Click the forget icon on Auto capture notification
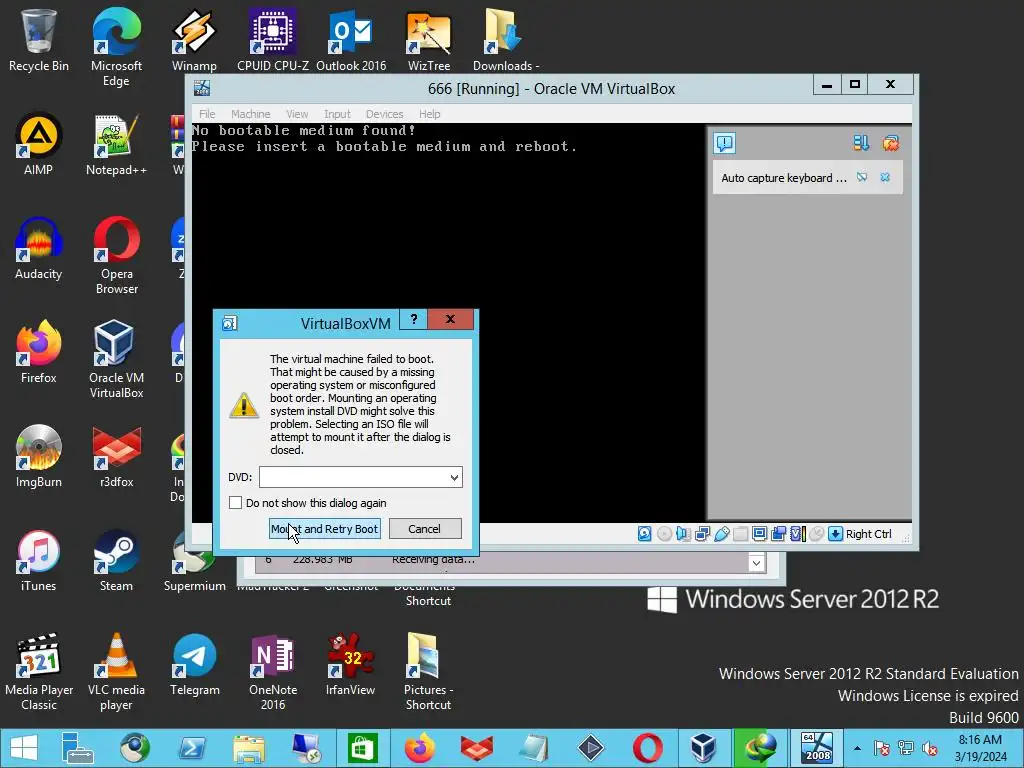 pos(862,178)
